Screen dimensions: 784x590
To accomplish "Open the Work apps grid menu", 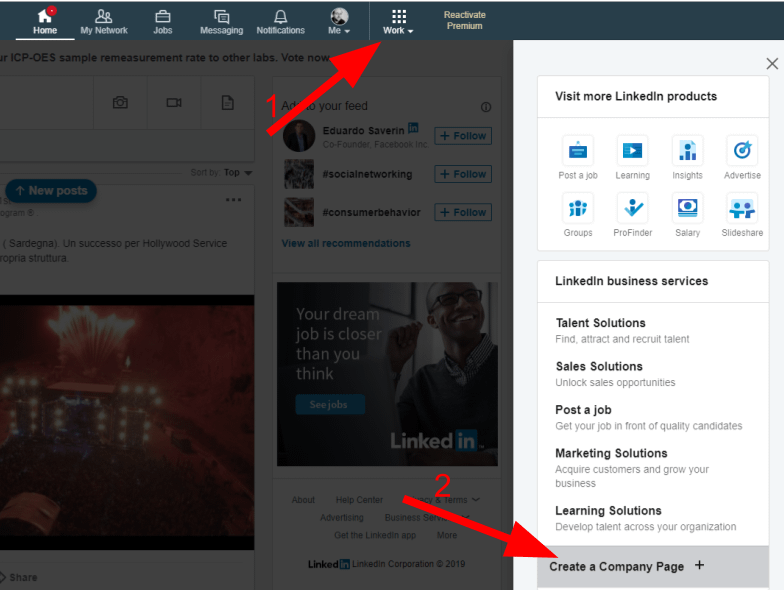I will click(x=398, y=22).
